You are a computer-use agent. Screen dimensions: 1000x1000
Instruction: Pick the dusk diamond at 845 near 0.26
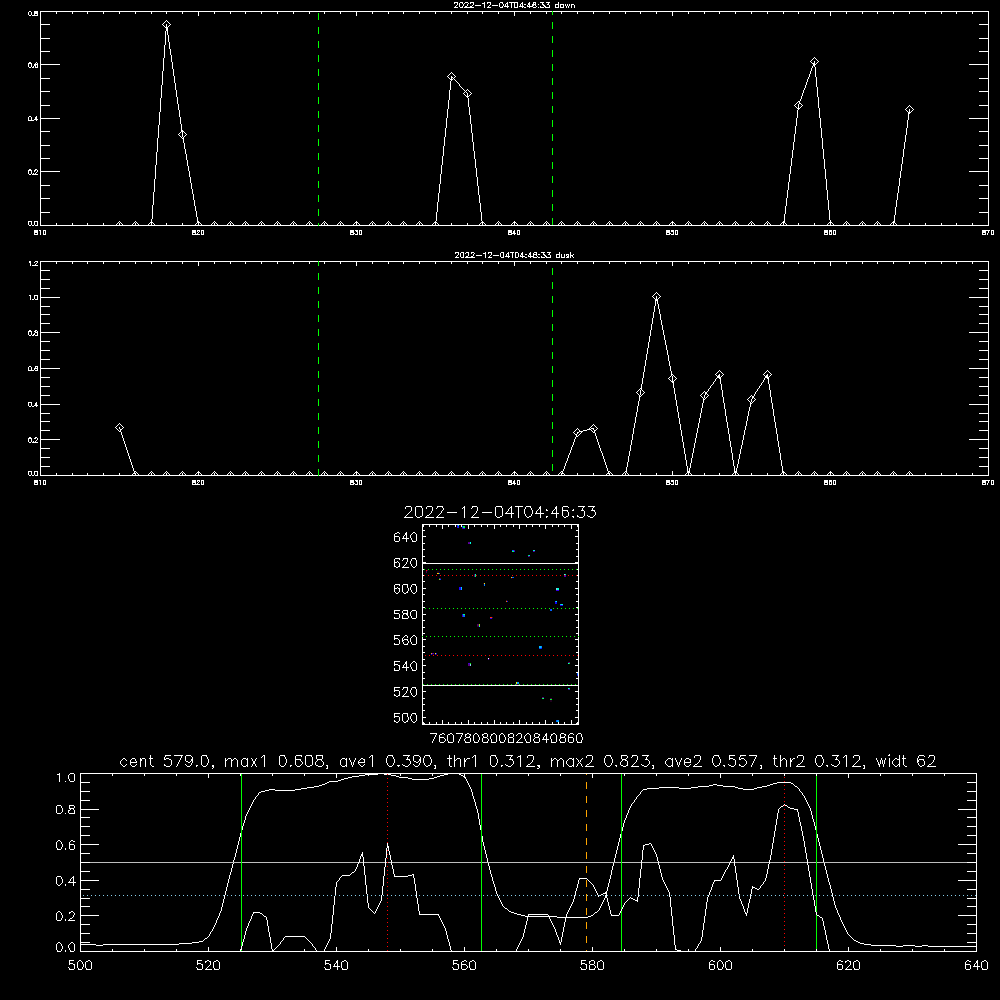click(593, 429)
